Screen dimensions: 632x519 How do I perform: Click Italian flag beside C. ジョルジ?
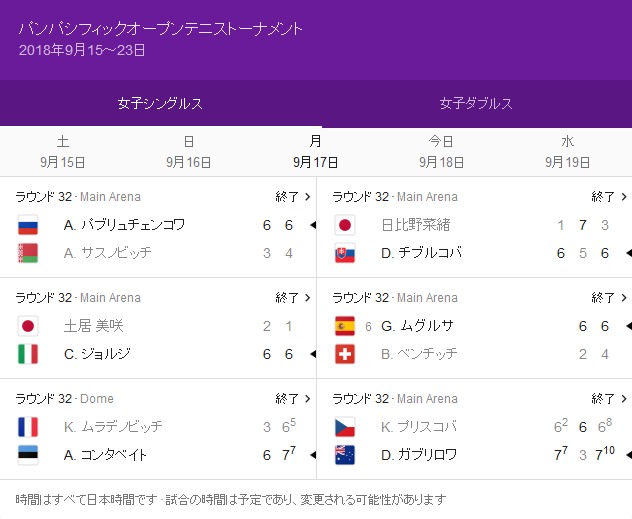[x=28, y=354]
